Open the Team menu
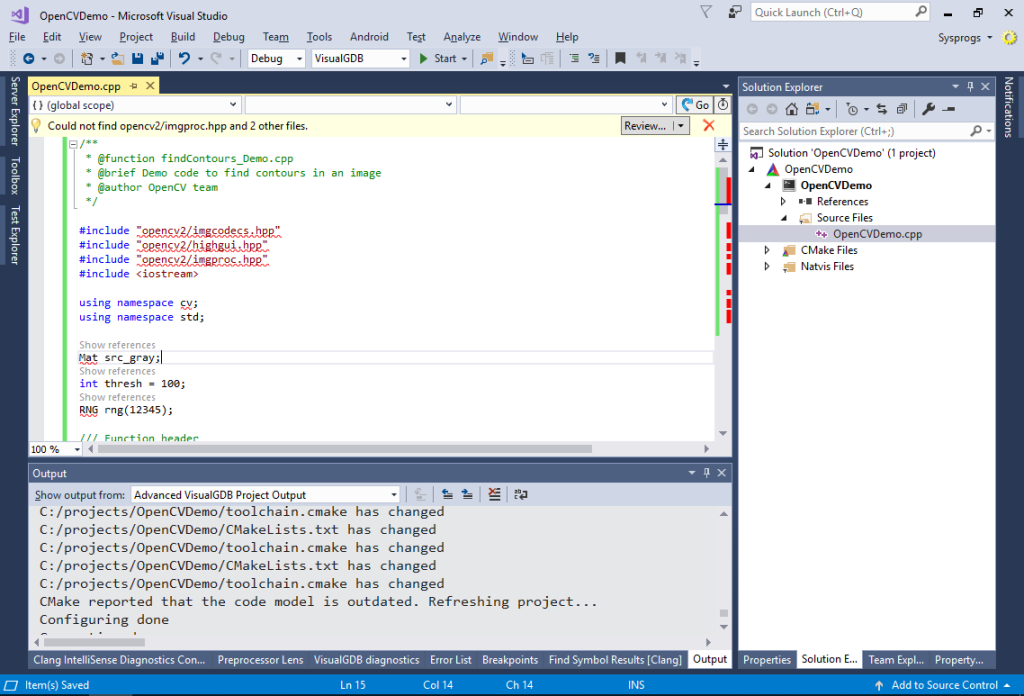 coord(275,37)
